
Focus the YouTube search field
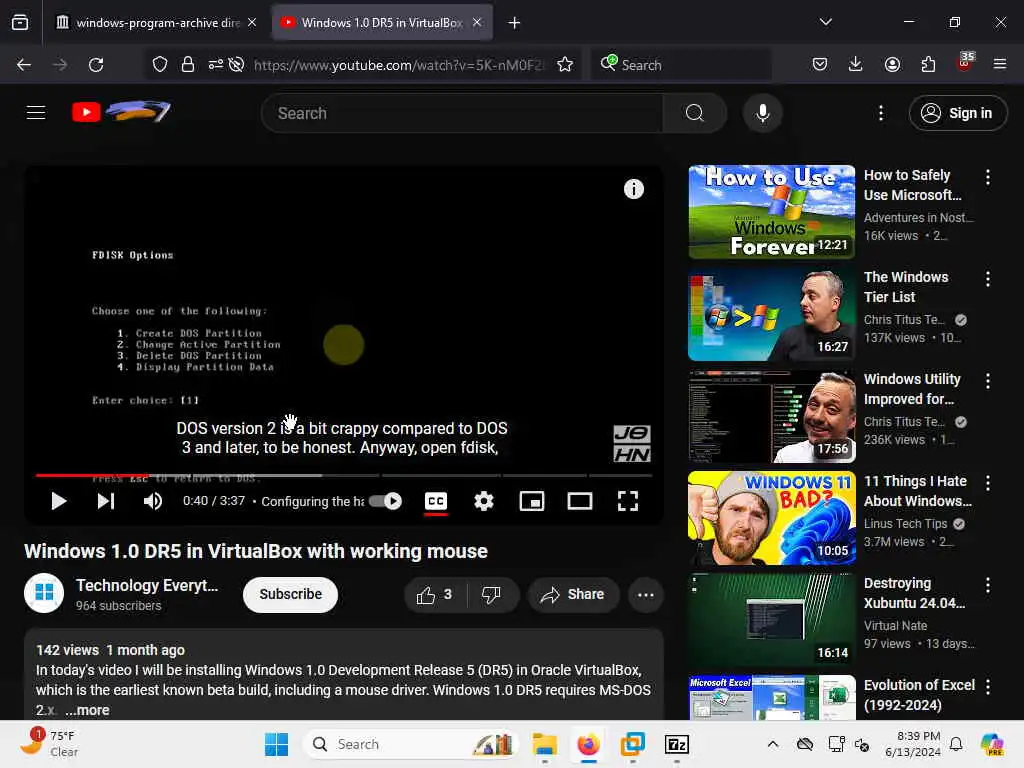click(462, 113)
